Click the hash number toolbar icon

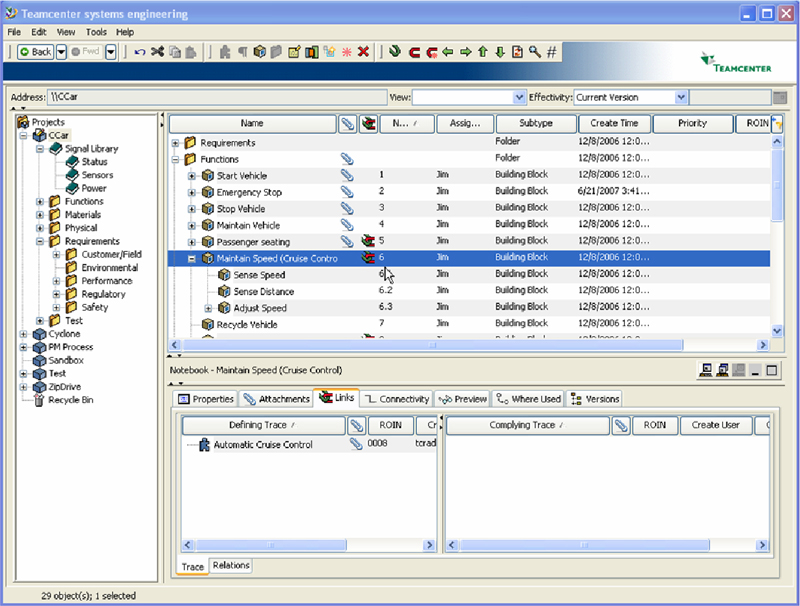click(x=552, y=52)
